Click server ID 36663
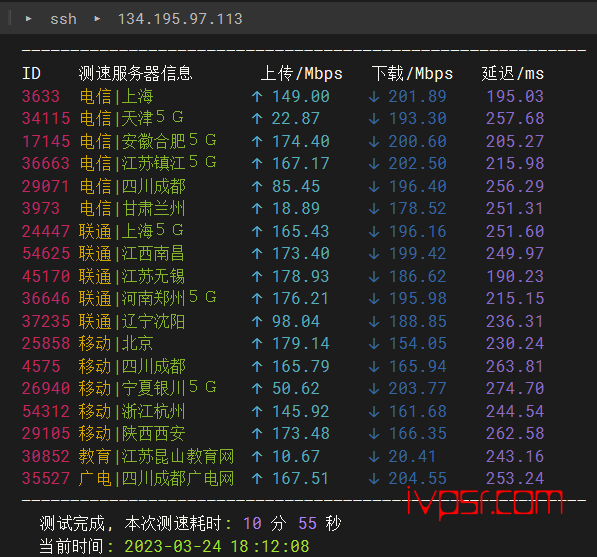597x557 pixels. point(46,163)
